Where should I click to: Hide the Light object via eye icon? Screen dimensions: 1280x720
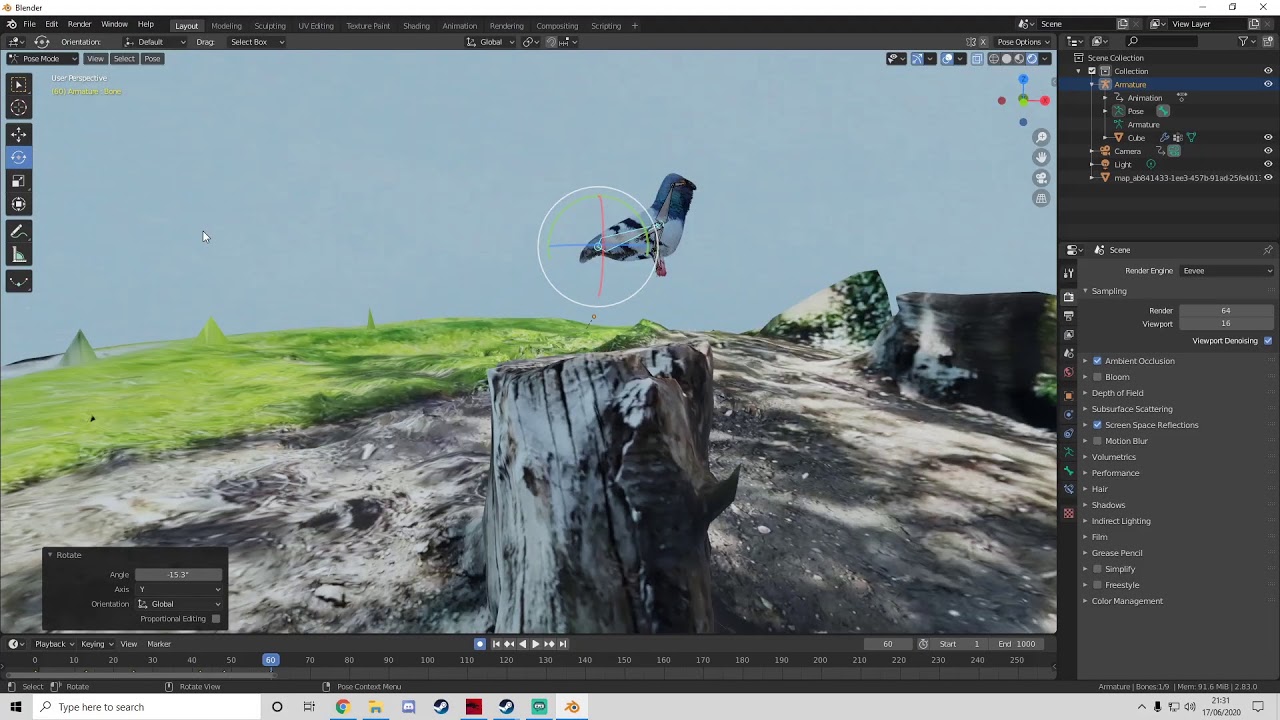click(x=1268, y=164)
